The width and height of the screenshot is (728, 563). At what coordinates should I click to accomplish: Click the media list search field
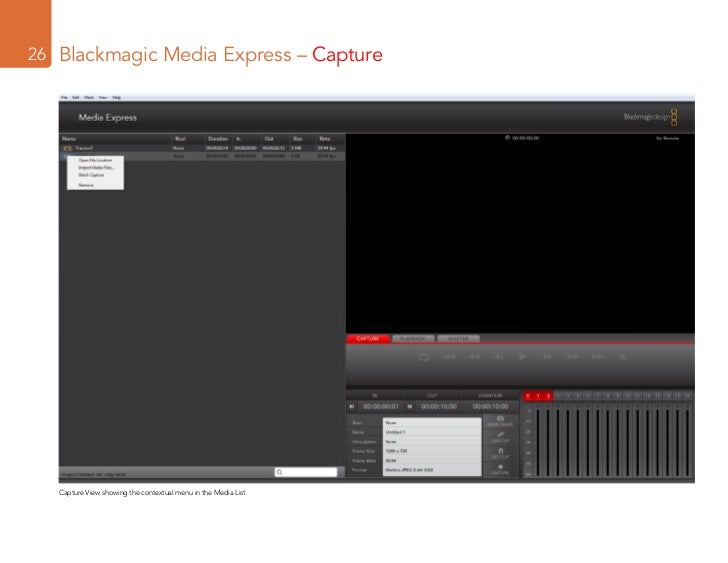point(306,472)
